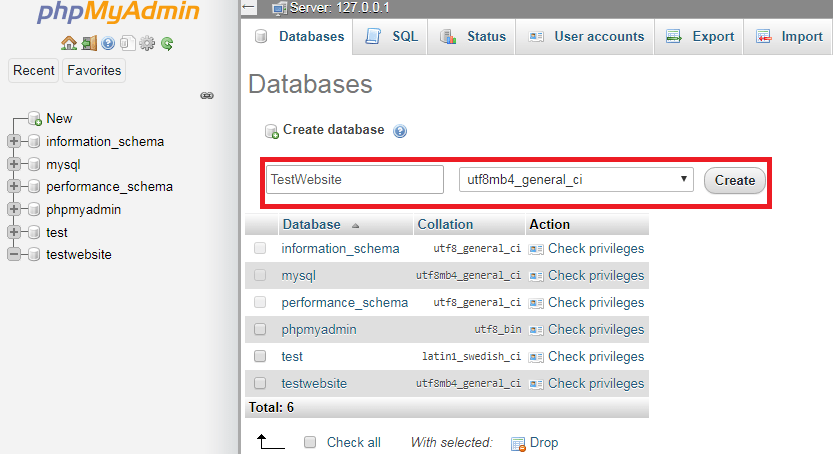Click help icon next to Create database
Viewport: 833px width, 454px height.
(400, 131)
